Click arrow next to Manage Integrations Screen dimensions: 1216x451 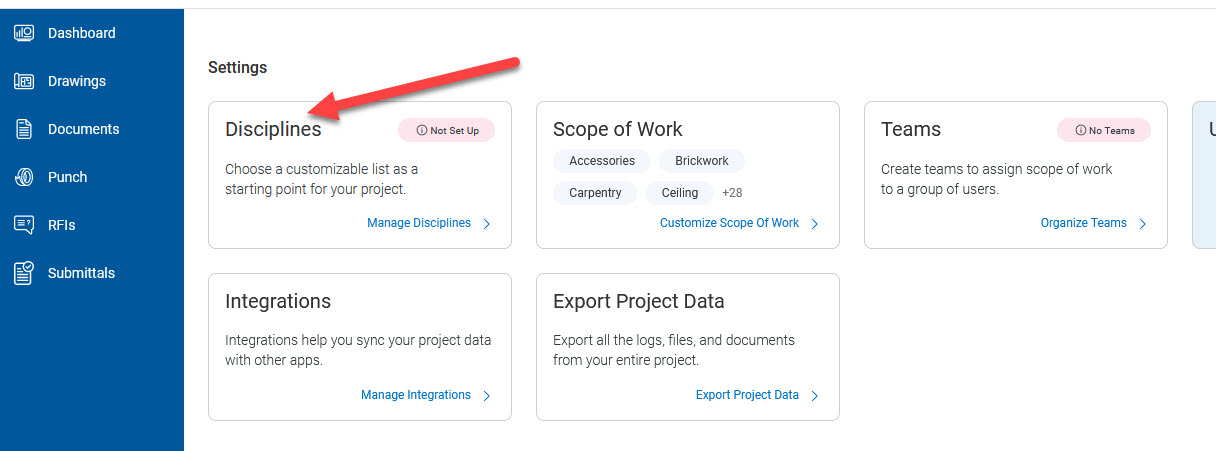487,396
